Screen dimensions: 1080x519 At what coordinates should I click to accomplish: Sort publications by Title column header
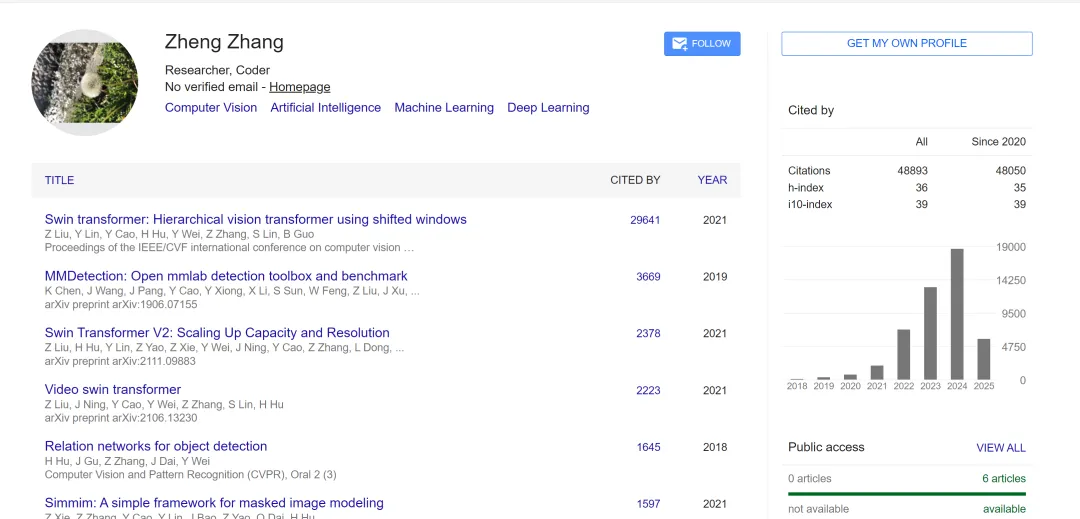coord(59,180)
